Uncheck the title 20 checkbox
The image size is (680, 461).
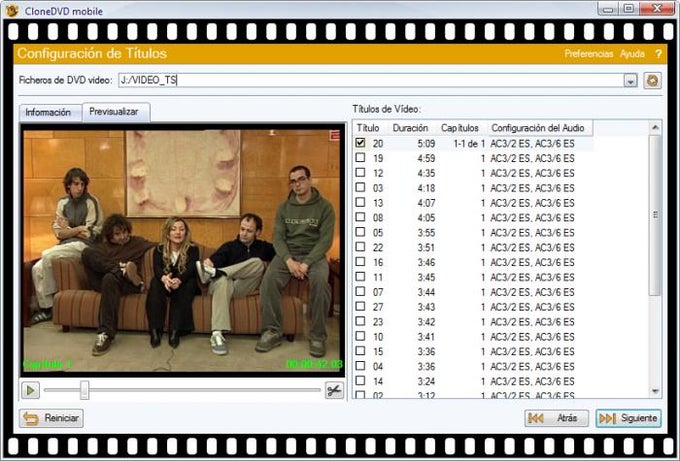360,143
